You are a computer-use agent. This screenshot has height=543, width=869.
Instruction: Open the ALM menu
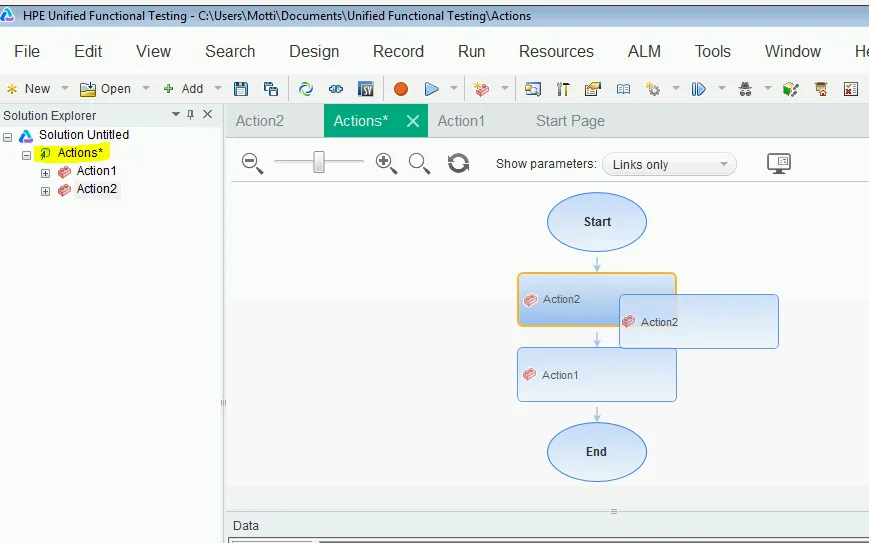coord(644,52)
